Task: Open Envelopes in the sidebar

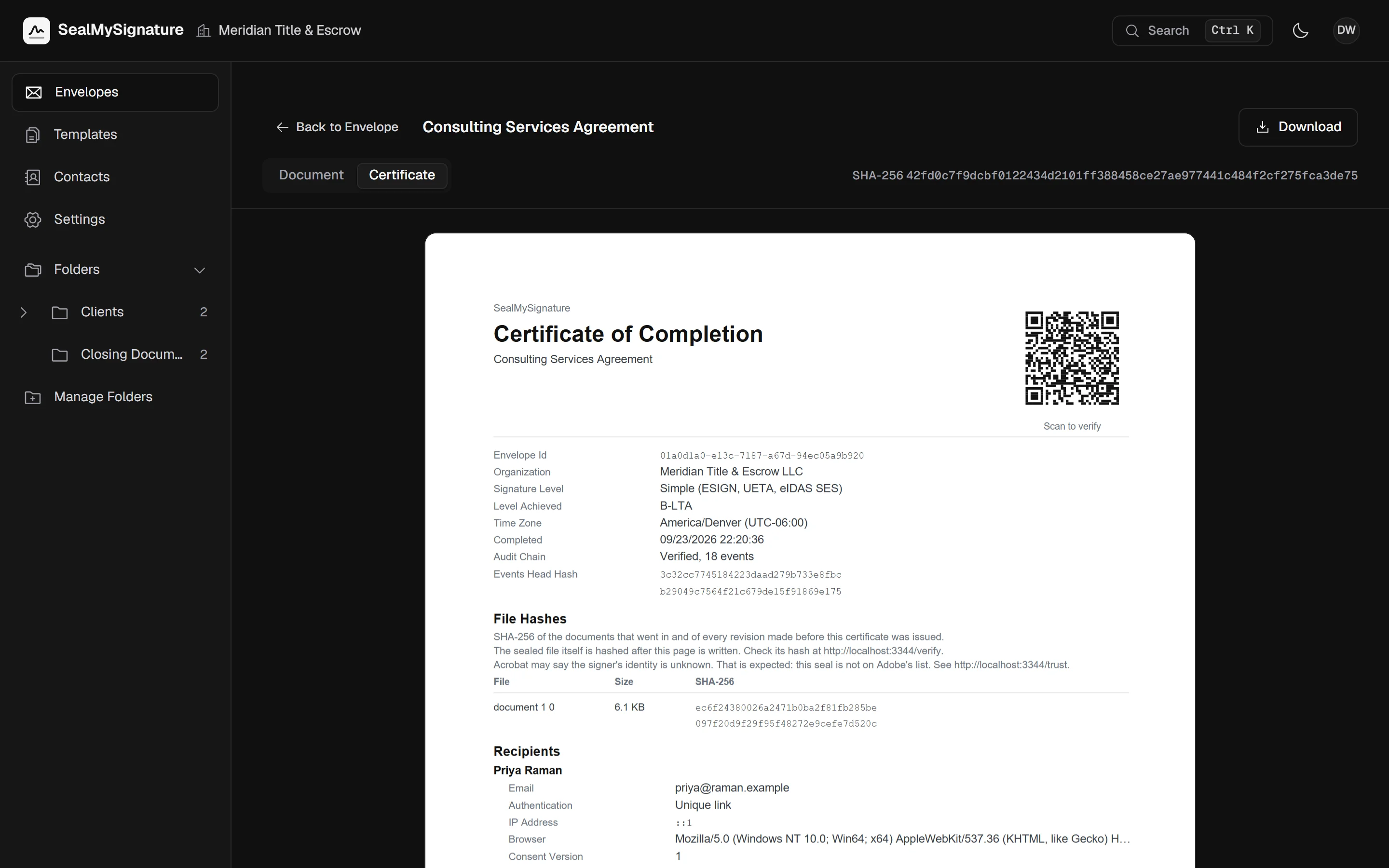Action: click(x=115, y=93)
